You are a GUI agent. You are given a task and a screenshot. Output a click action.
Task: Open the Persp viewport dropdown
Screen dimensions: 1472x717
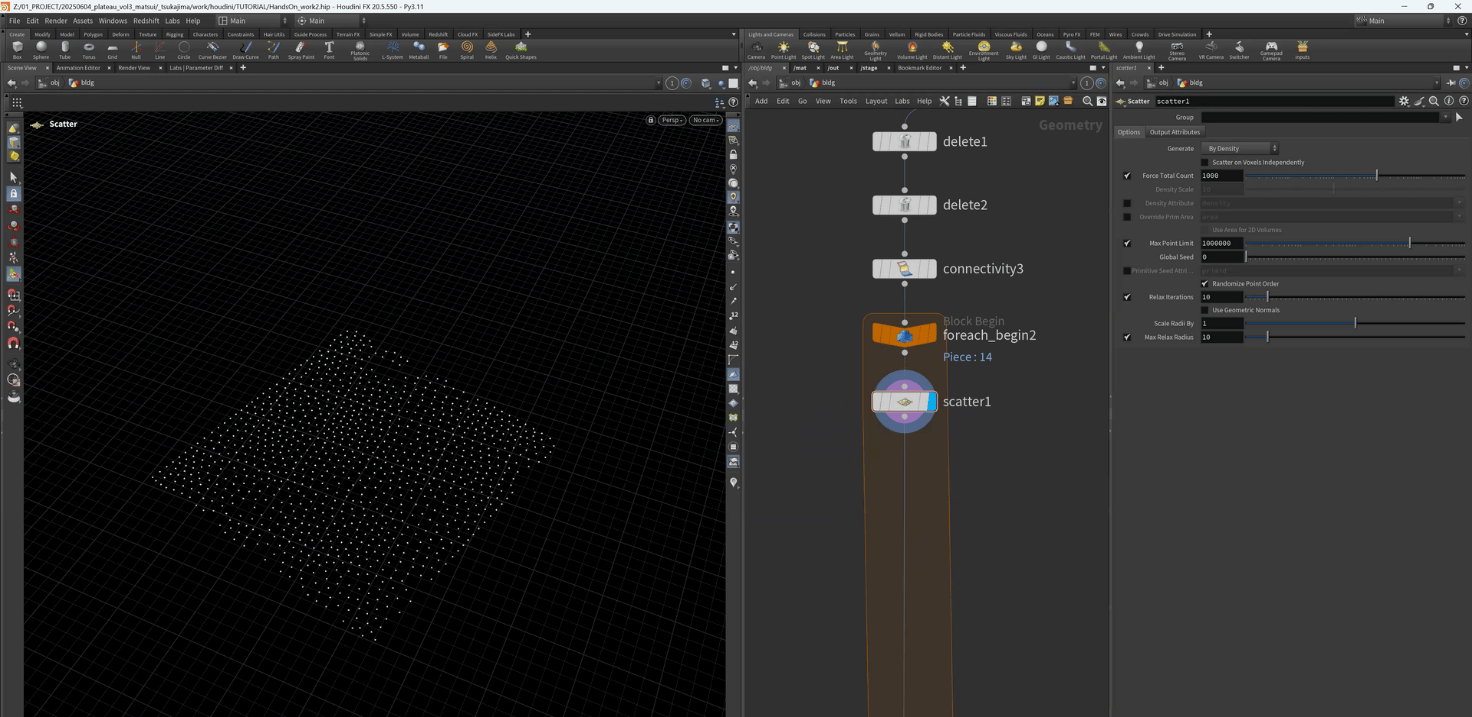671,120
